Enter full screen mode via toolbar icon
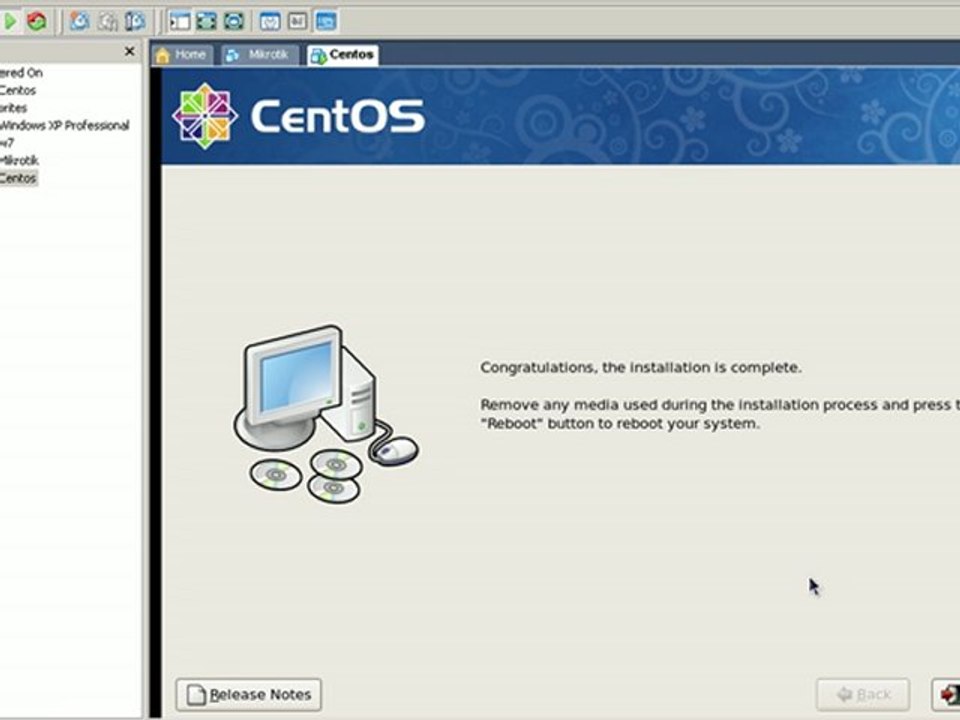Image resolution: width=960 pixels, height=720 pixels. point(207,21)
